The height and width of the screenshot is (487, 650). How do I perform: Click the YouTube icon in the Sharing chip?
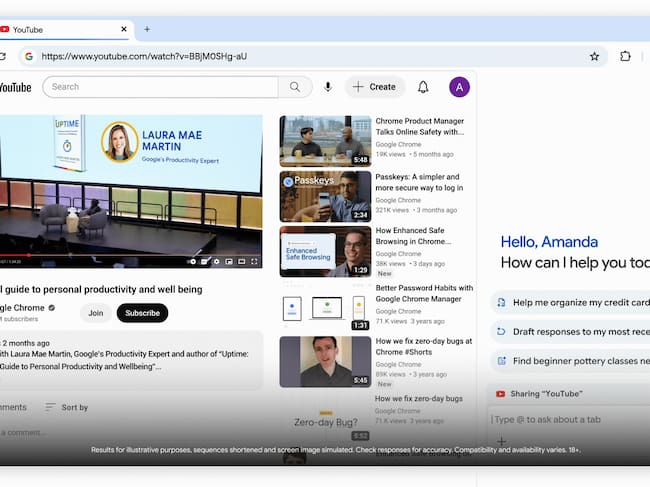click(500, 394)
